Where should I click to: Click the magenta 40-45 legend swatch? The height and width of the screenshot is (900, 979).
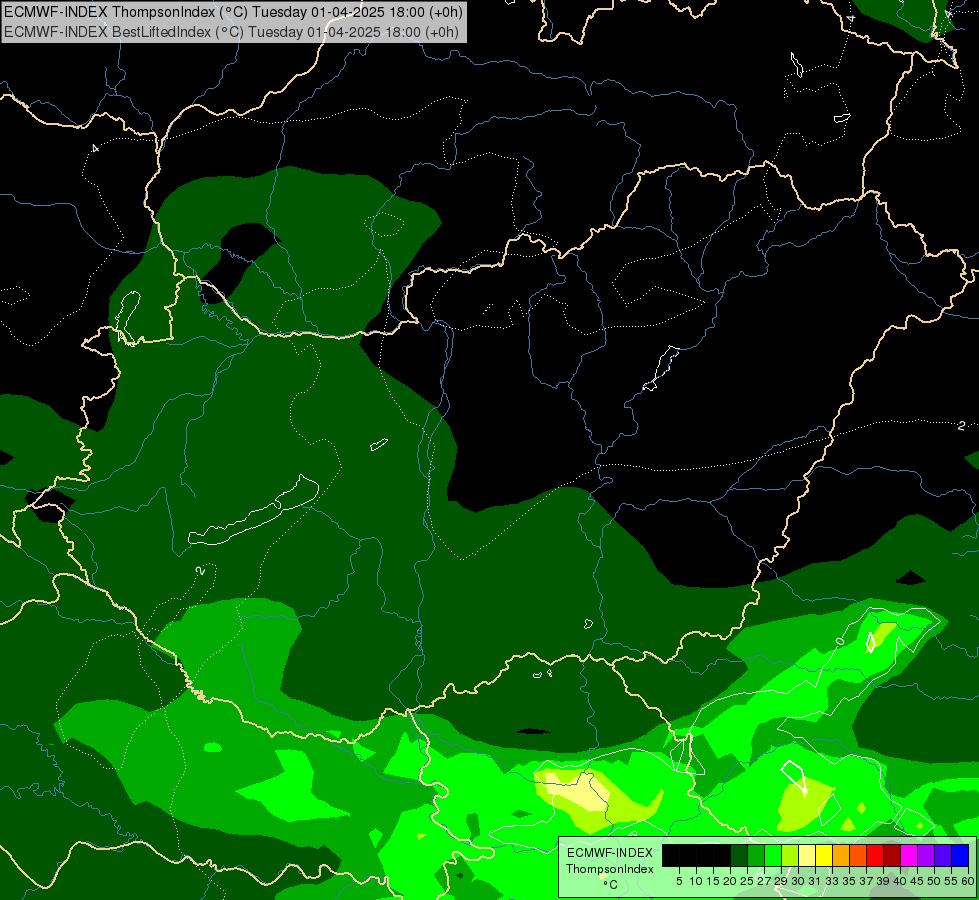909,856
